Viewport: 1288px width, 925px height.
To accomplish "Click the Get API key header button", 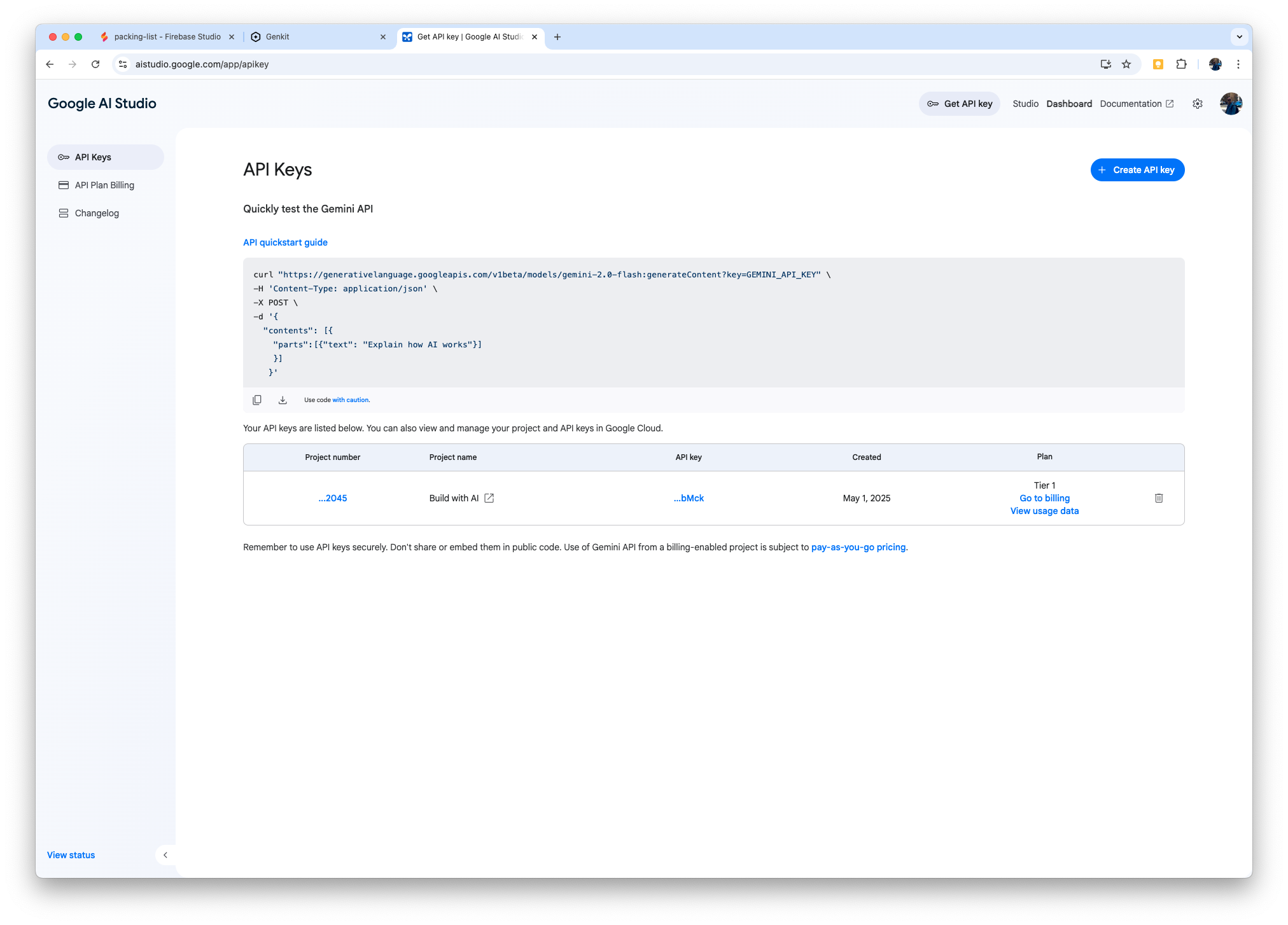I will tap(960, 104).
